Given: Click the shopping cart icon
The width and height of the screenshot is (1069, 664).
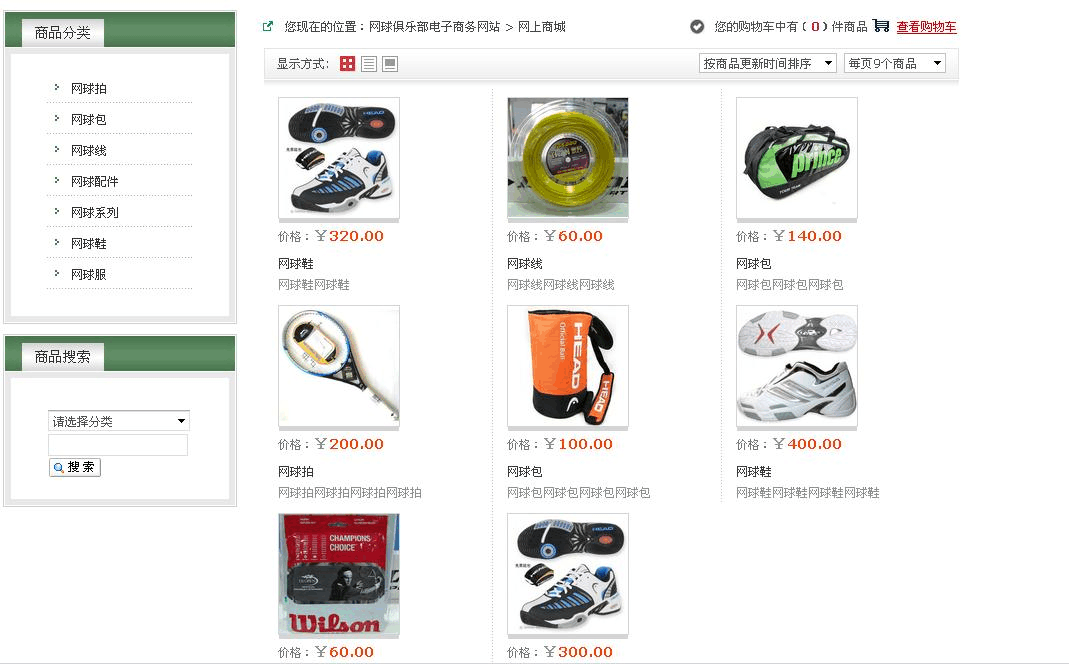Looking at the screenshot, I should [x=881, y=26].
